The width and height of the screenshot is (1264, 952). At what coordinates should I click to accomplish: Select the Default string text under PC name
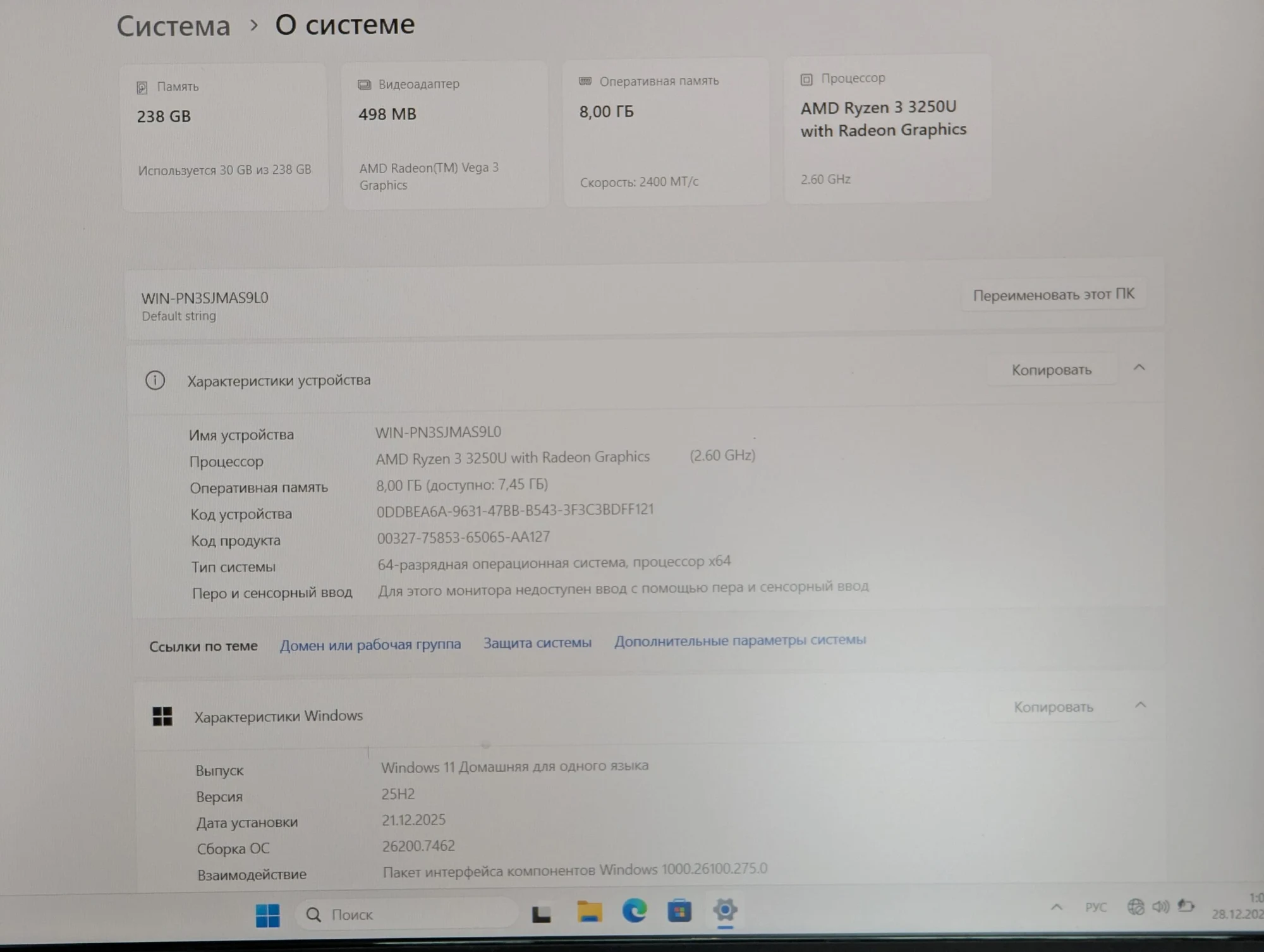[x=179, y=316]
